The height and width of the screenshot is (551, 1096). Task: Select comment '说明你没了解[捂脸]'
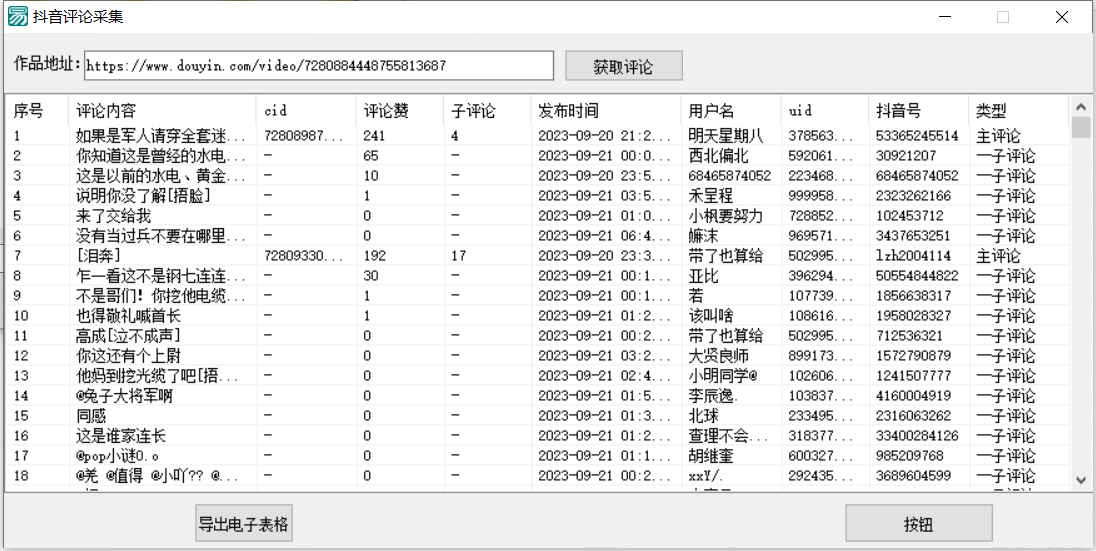pos(143,196)
